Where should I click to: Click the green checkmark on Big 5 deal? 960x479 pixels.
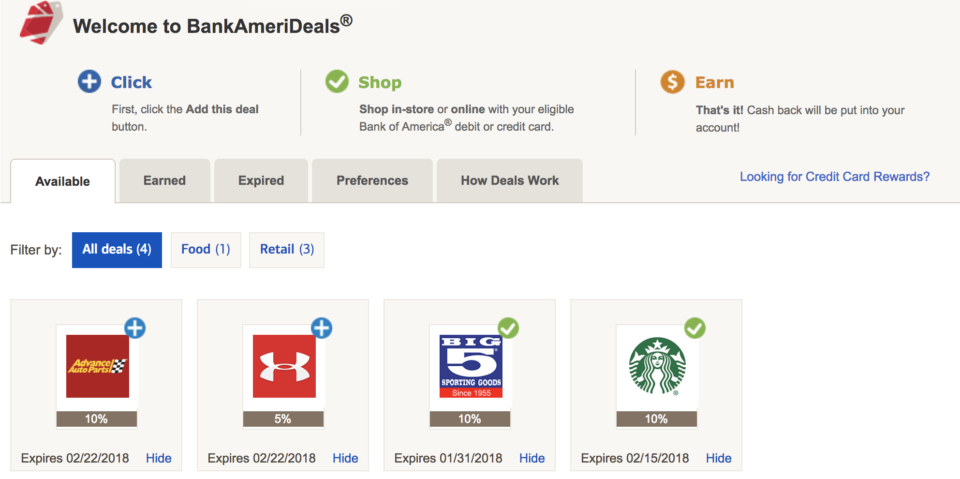(508, 328)
